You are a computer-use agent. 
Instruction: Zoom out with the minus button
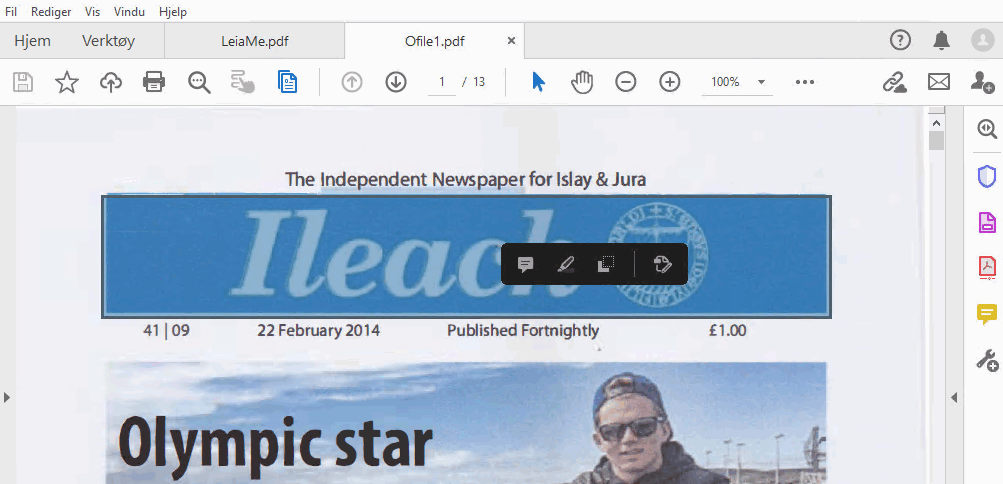(626, 82)
